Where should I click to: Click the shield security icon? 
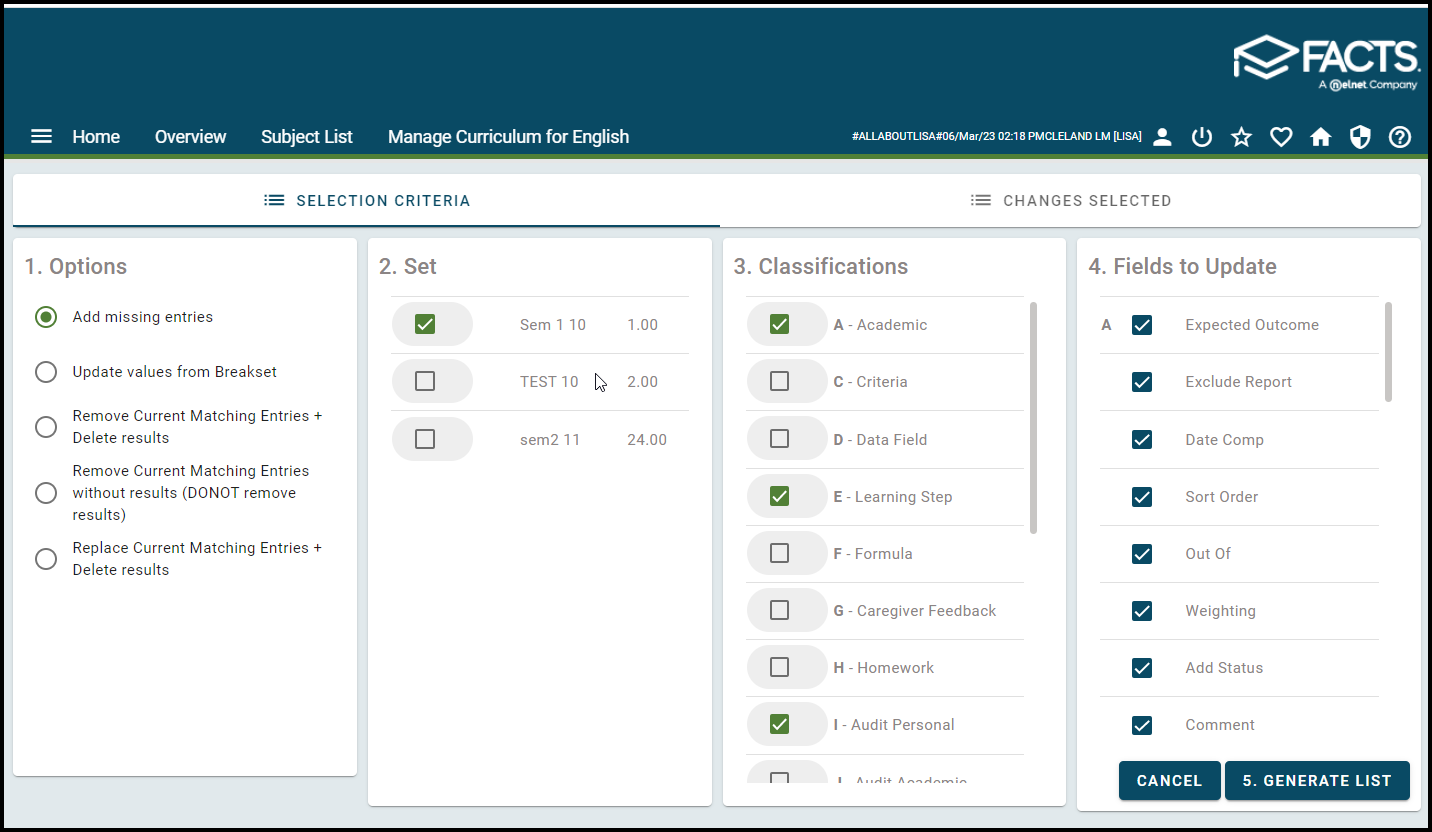[1360, 138]
